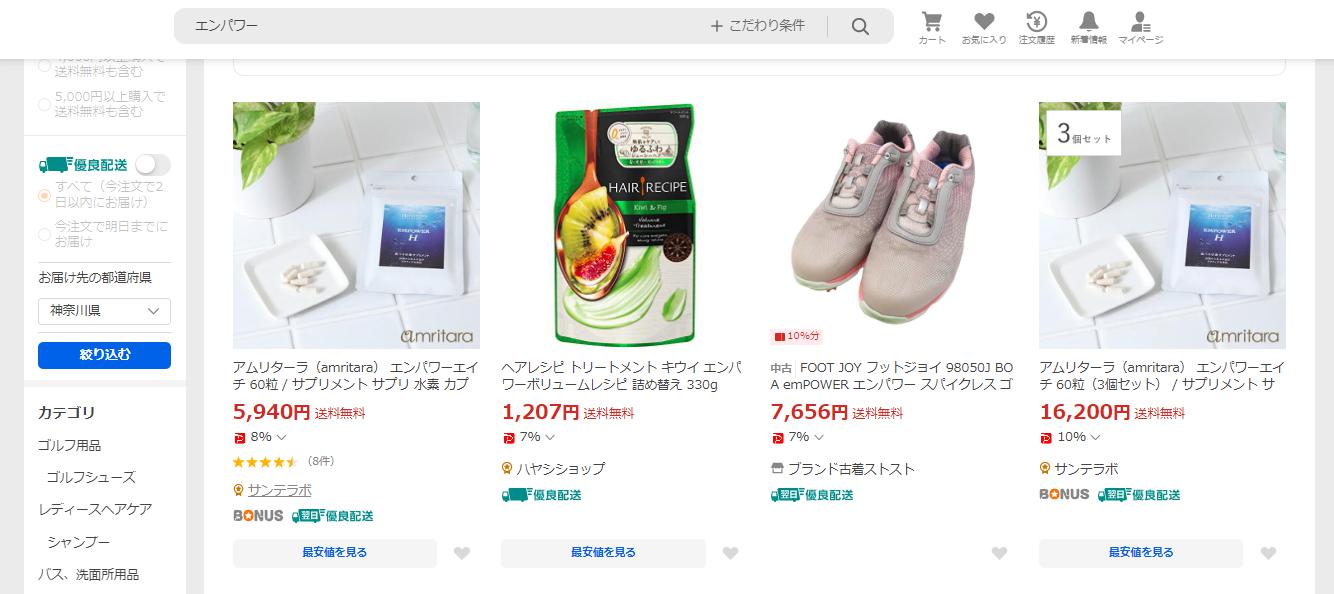The width and height of the screenshot is (1334, 594).
Task: Toggle the 優良配送 delivery switch
Action: (x=153, y=165)
